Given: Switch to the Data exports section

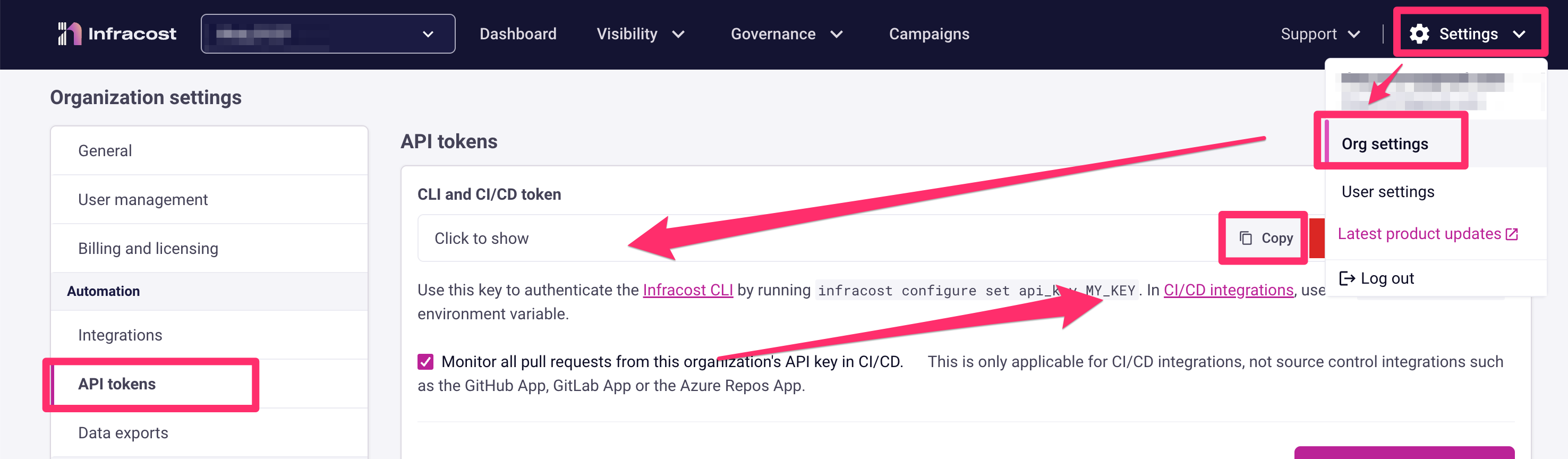Looking at the screenshot, I should 123,433.
